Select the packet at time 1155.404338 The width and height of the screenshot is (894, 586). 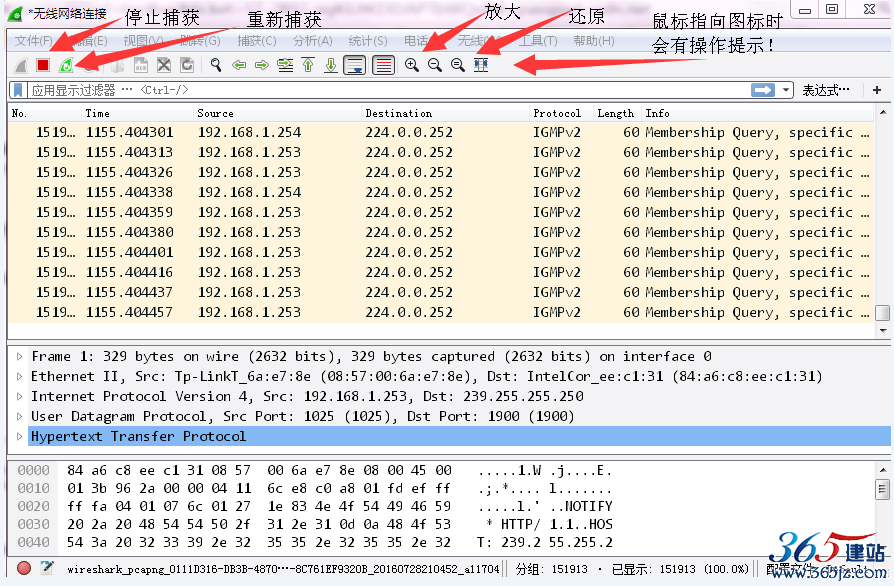(x=441, y=192)
